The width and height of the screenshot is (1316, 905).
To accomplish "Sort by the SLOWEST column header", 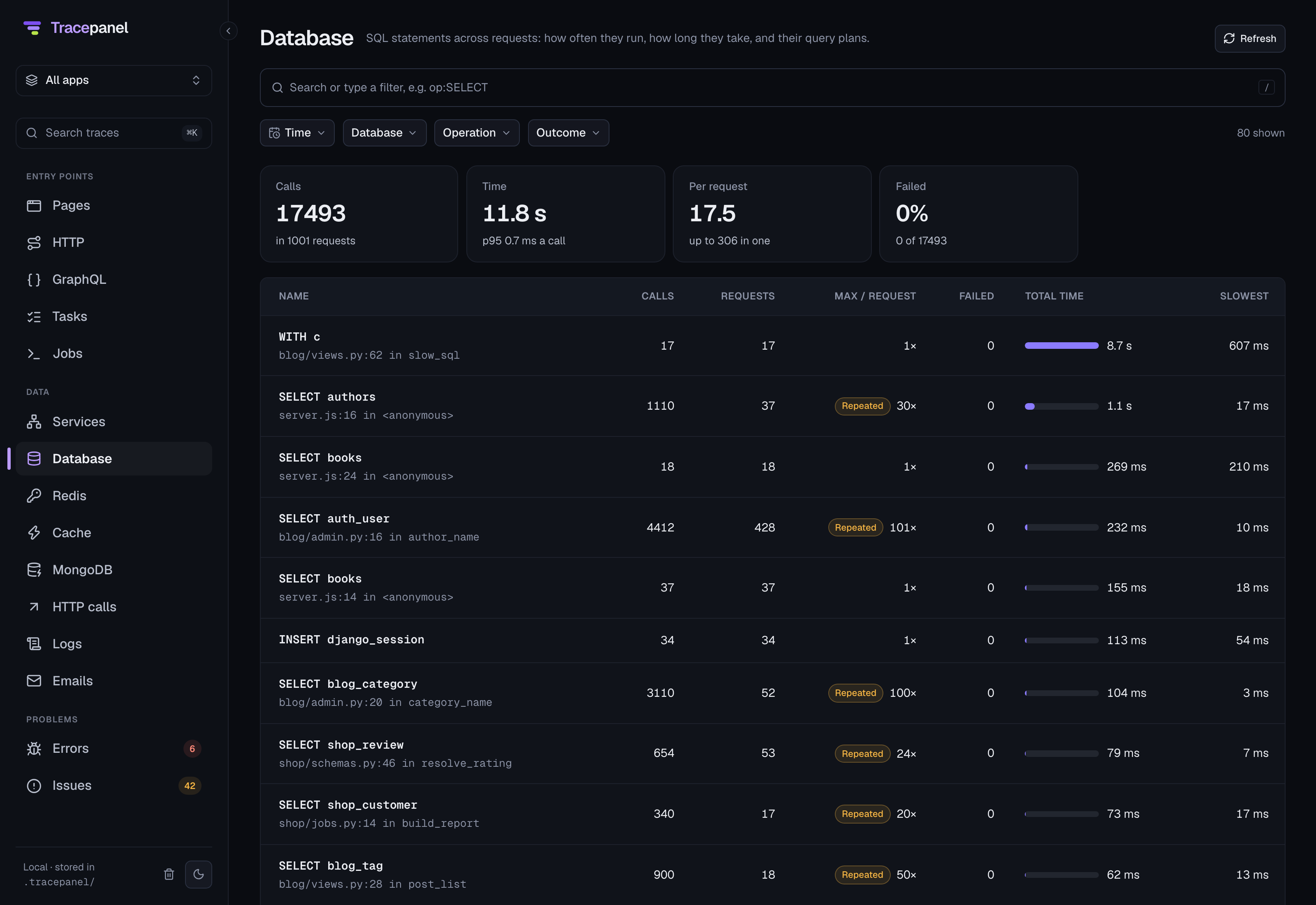I will pos(1244,296).
